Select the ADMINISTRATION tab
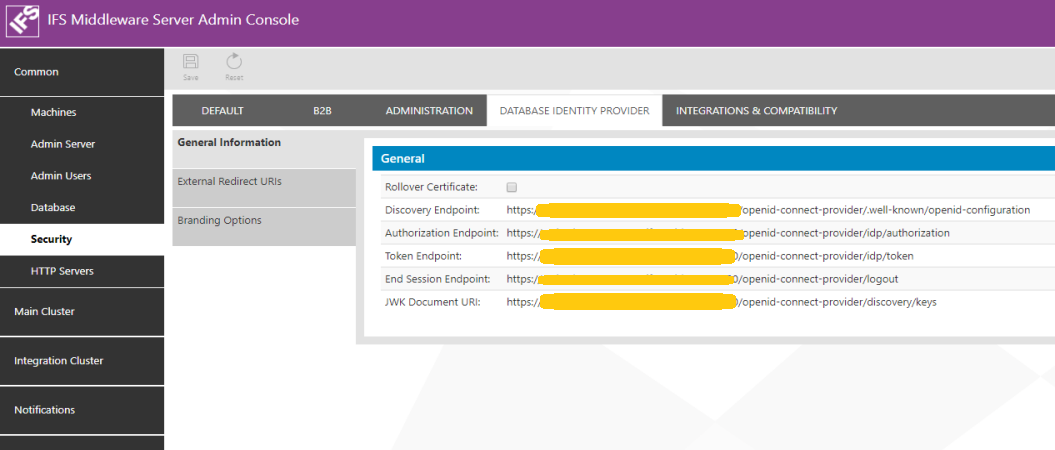Screen dimensions: 1055x450 pos(429,111)
